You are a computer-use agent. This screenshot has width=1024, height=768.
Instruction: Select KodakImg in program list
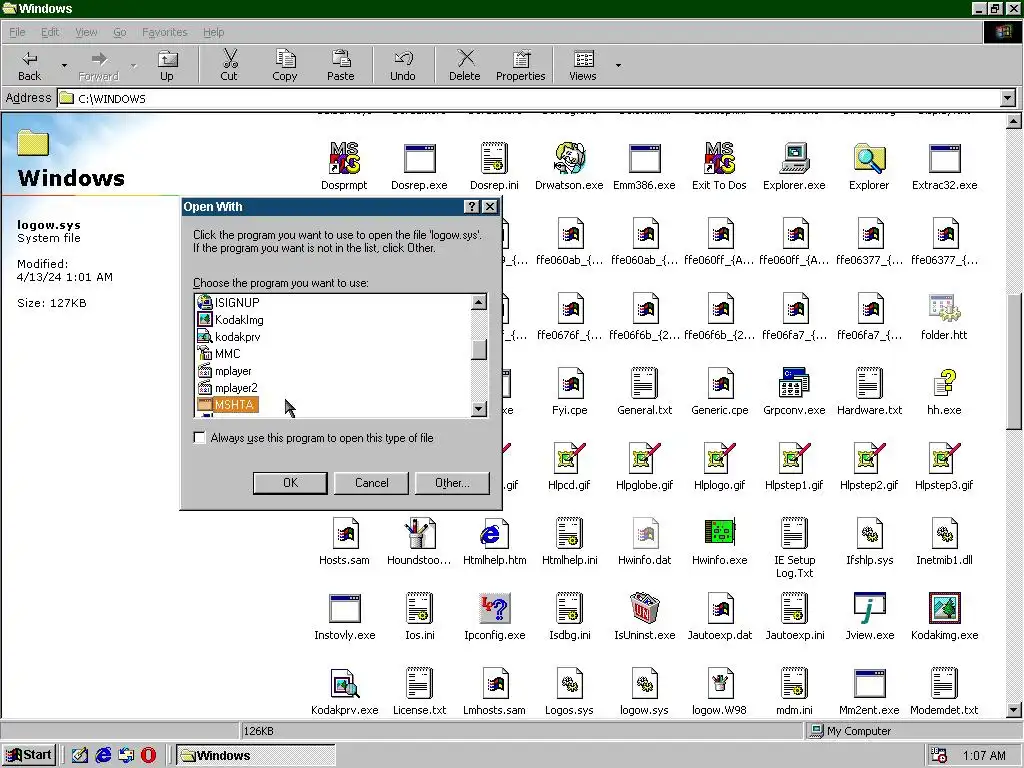click(x=231, y=319)
